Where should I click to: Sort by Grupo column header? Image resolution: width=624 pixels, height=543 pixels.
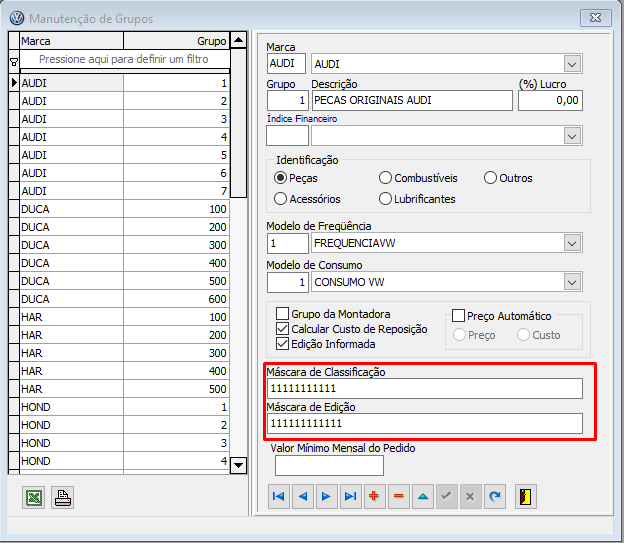[176, 41]
